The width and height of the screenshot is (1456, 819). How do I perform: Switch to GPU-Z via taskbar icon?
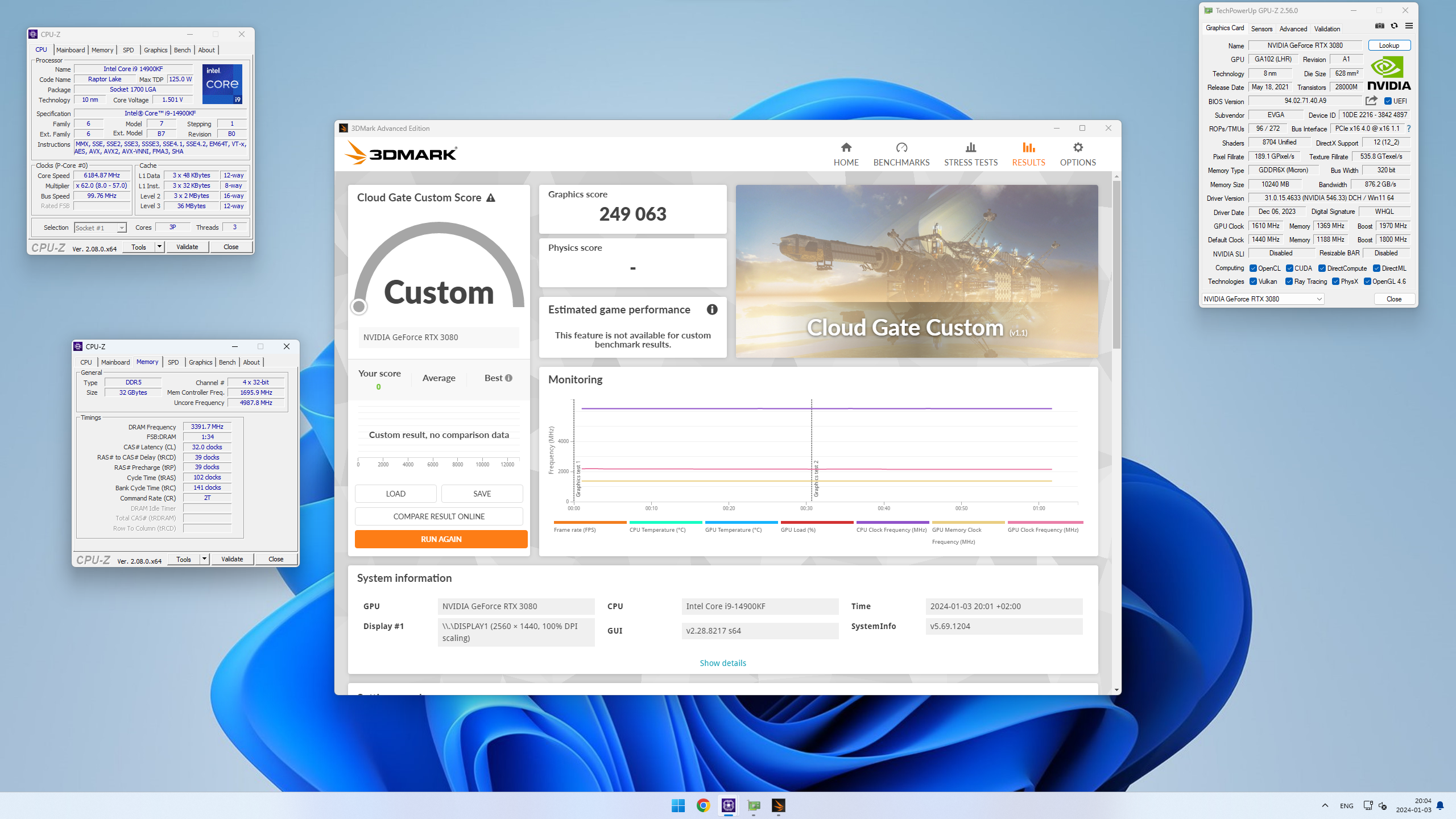pos(754,805)
